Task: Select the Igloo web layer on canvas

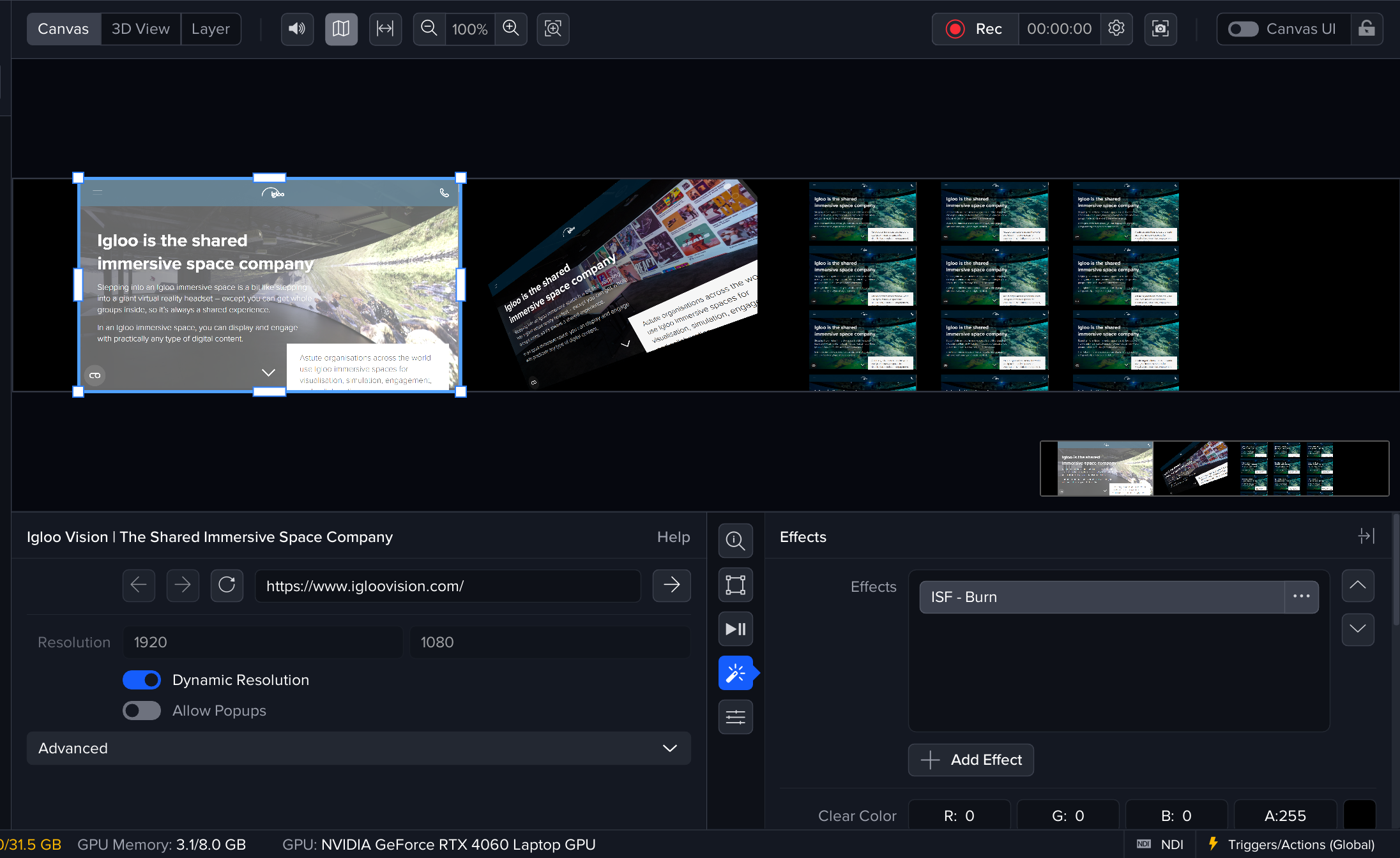Action: coord(269,285)
